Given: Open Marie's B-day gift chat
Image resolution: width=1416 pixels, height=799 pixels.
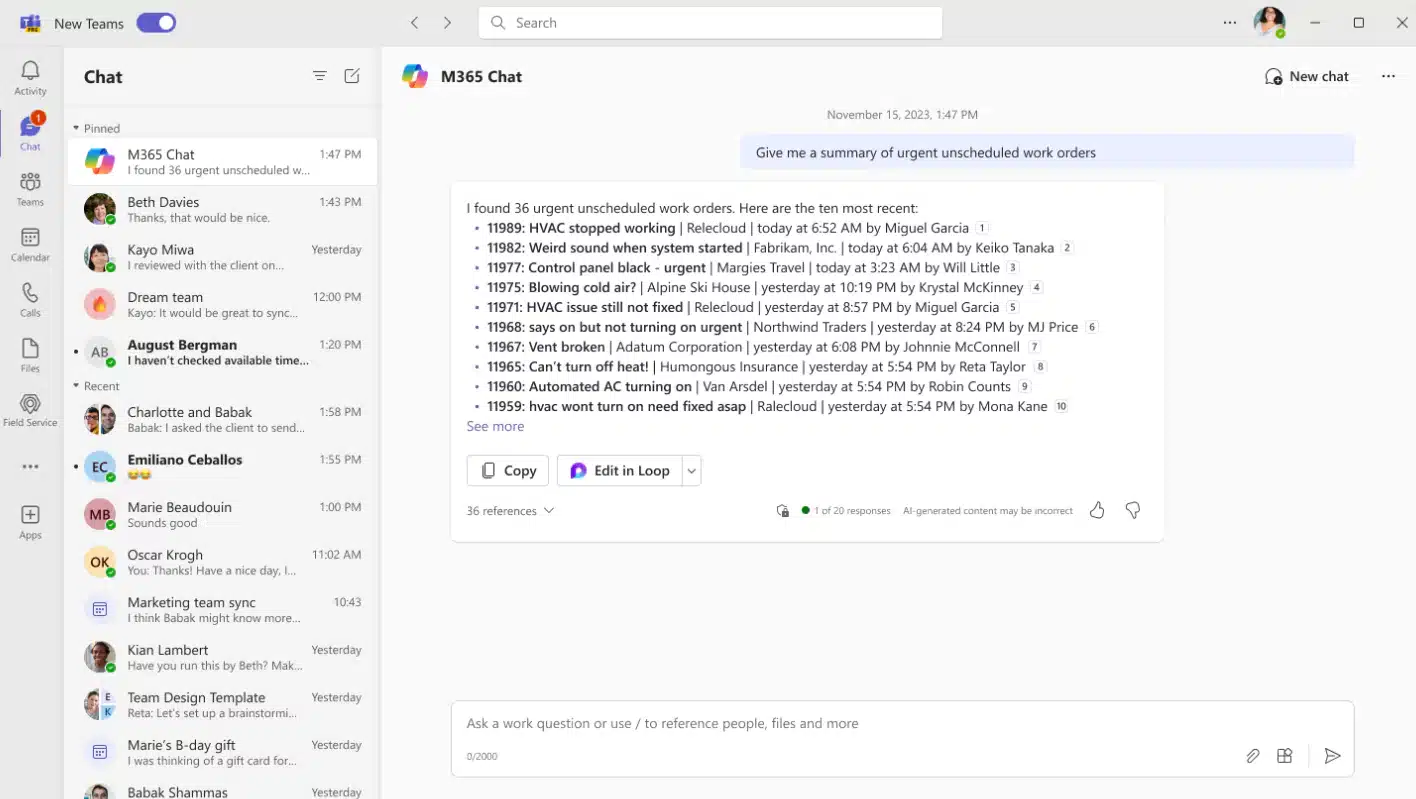Looking at the screenshot, I should coord(223,752).
